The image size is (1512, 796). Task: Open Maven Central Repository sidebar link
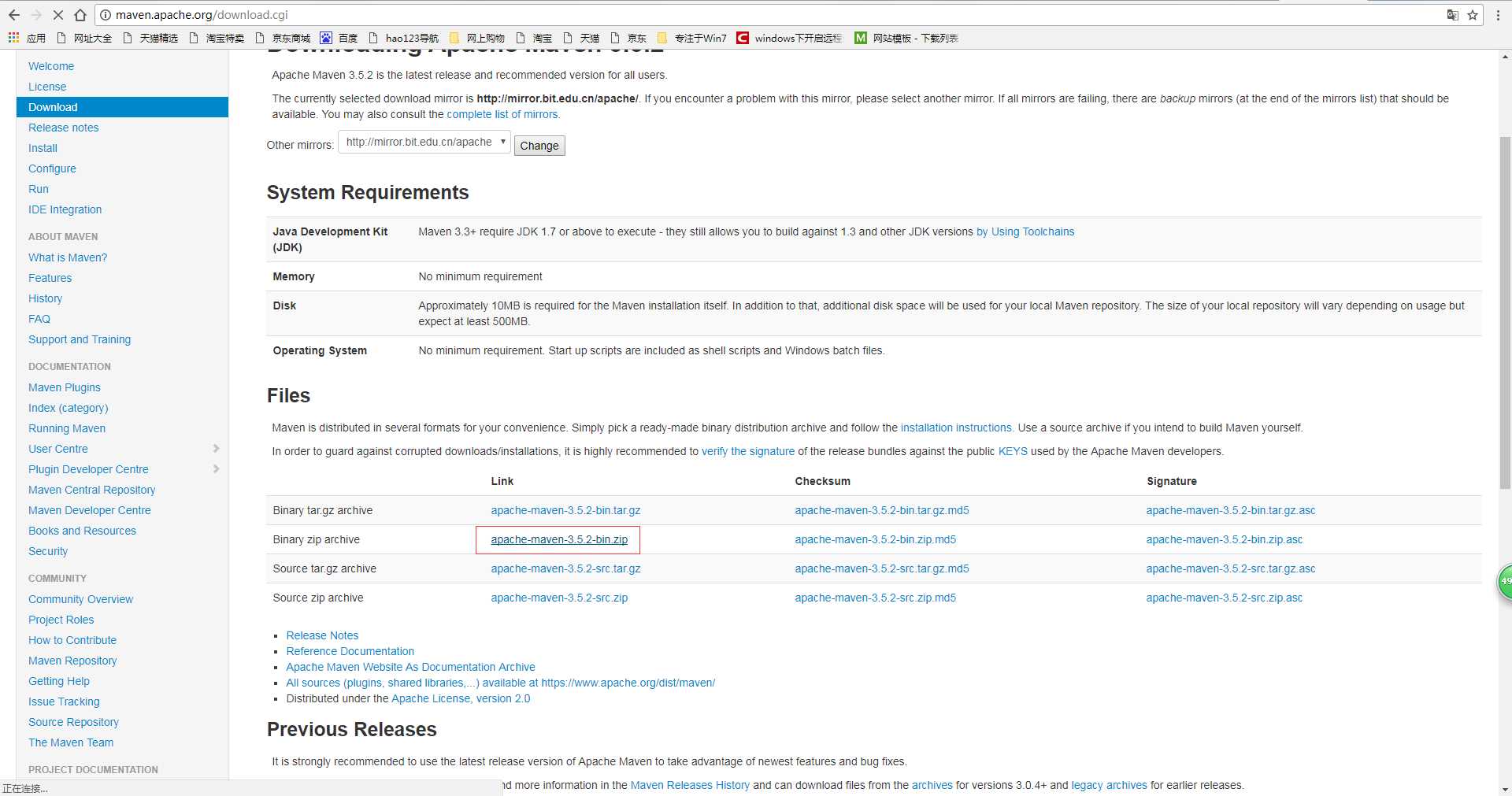coord(92,490)
